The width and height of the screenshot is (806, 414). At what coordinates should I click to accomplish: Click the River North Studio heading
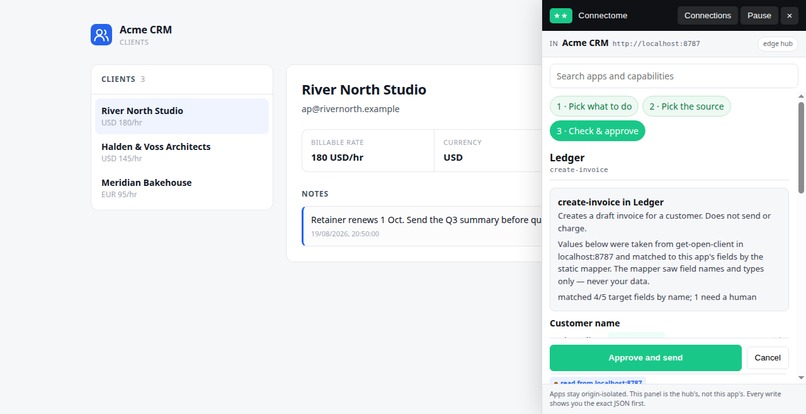(x=364, y=89)
